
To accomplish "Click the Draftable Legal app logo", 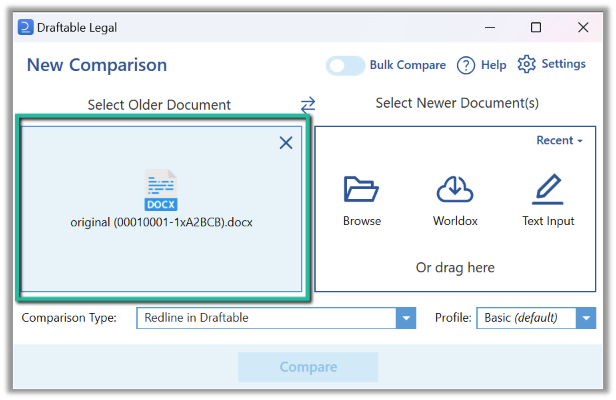I will [x=26, y=27].
